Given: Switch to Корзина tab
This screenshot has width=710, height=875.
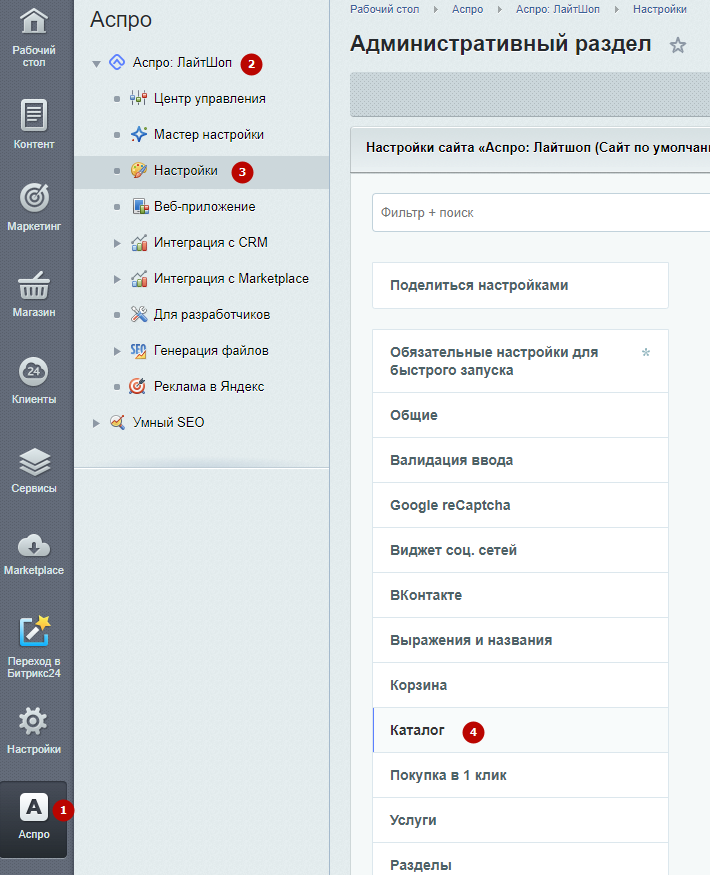Looking at the screenshot, I should [x=520, y=685].
